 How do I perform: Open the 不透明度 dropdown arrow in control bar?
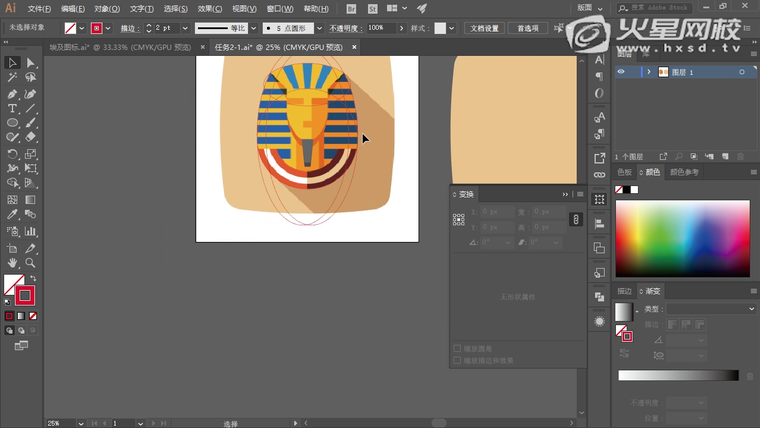pos(402,28)
